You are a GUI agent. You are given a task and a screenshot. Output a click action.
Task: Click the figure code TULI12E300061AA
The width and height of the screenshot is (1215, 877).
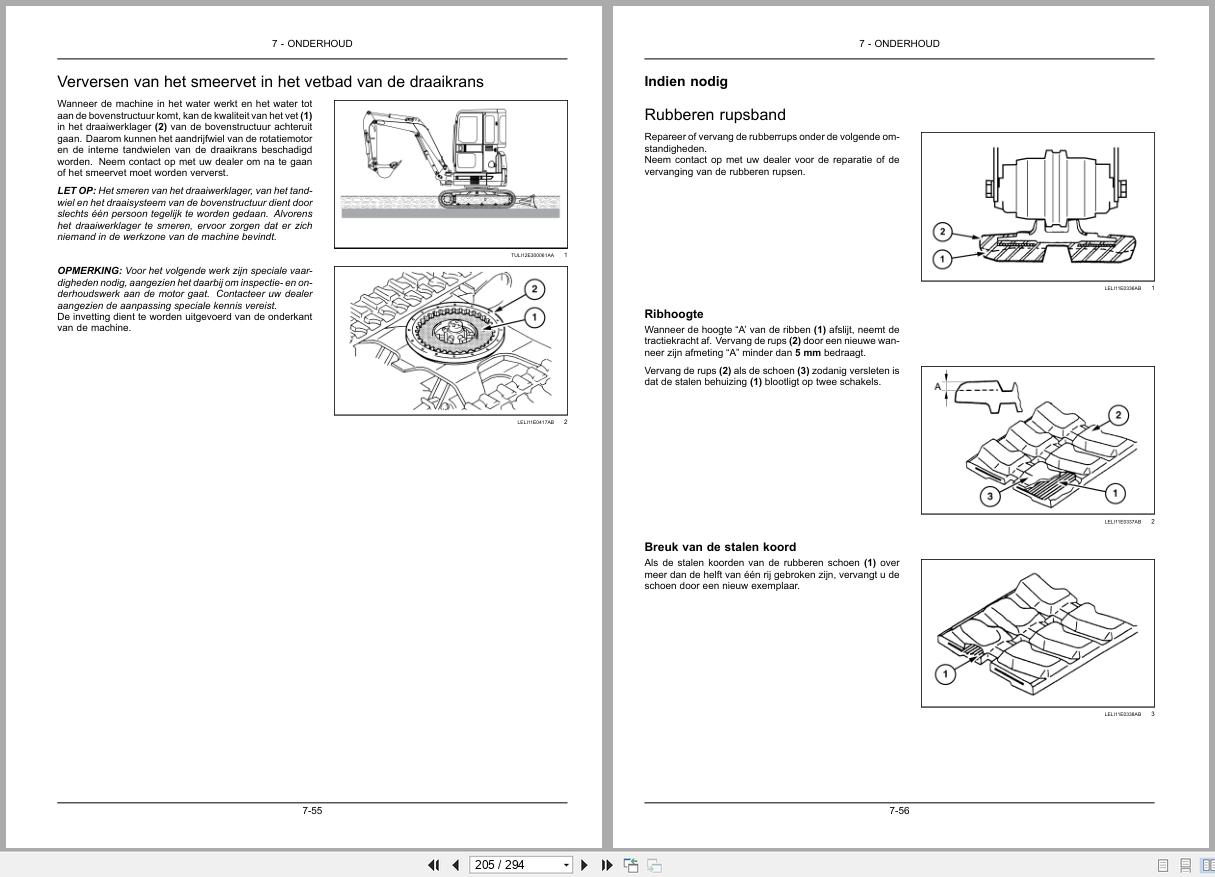[532, 255]
